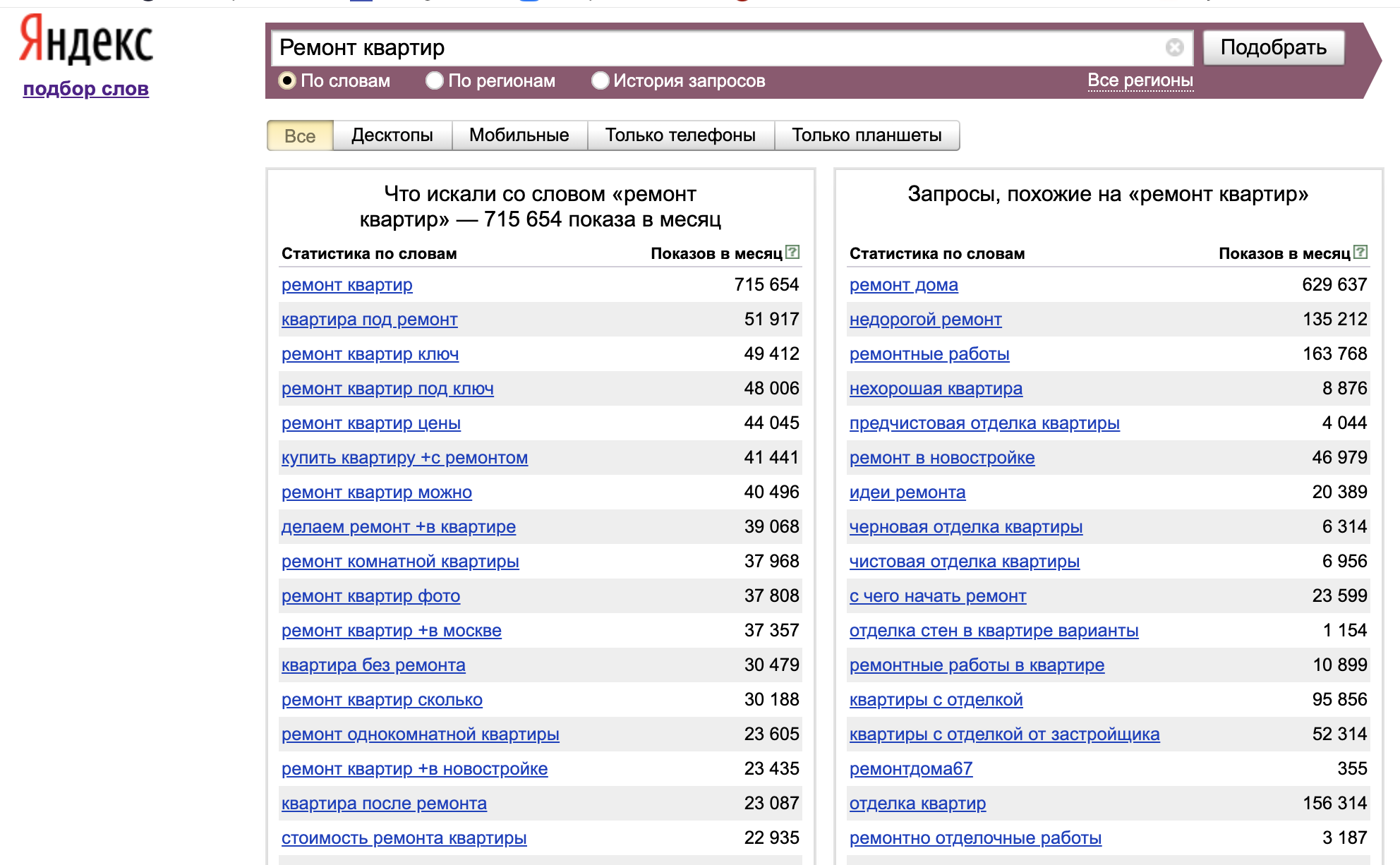Click the help icon beside right Показов в месяц
1400x865 pixels.
1361,252
